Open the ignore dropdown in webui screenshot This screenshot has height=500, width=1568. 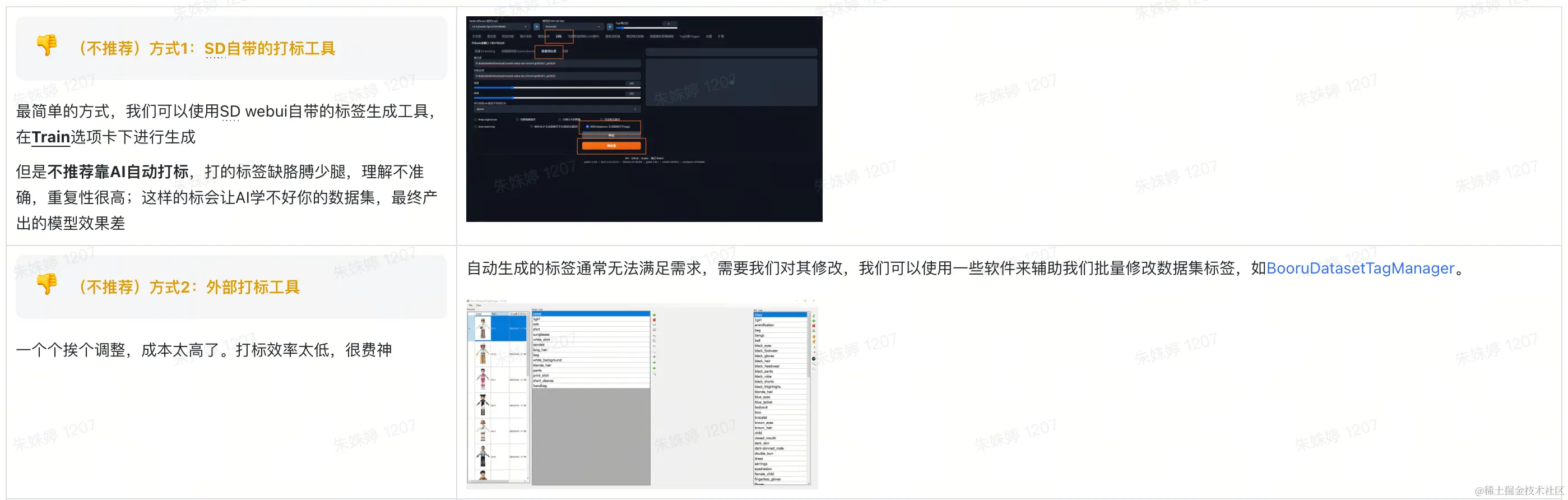click(x=558, y=110)
